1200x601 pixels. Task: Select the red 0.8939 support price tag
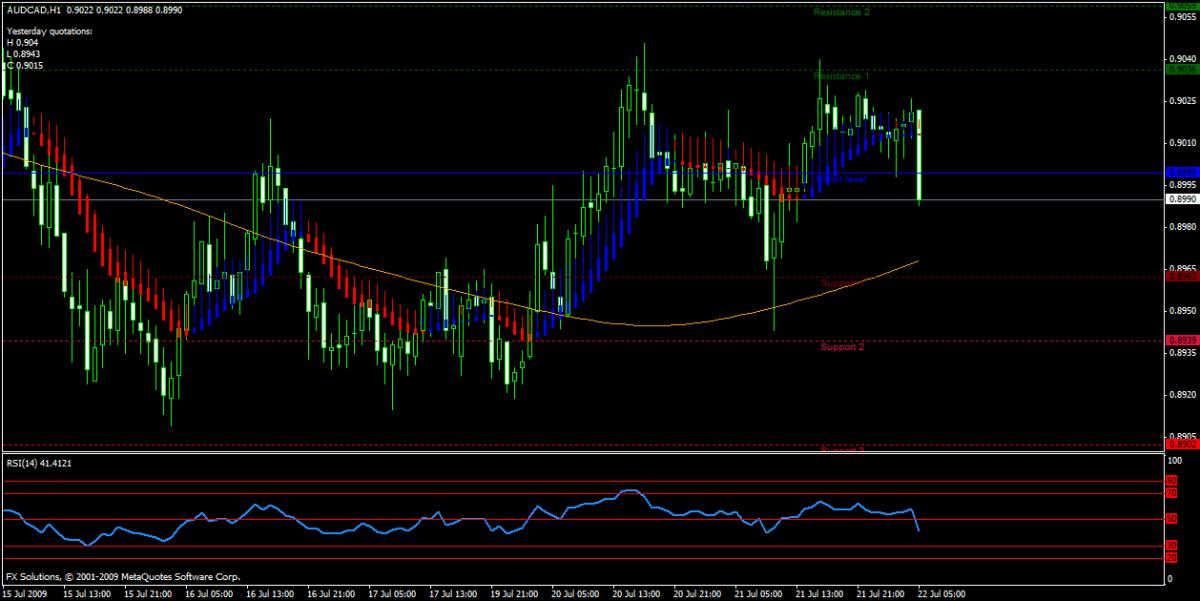click(1180, 340)
